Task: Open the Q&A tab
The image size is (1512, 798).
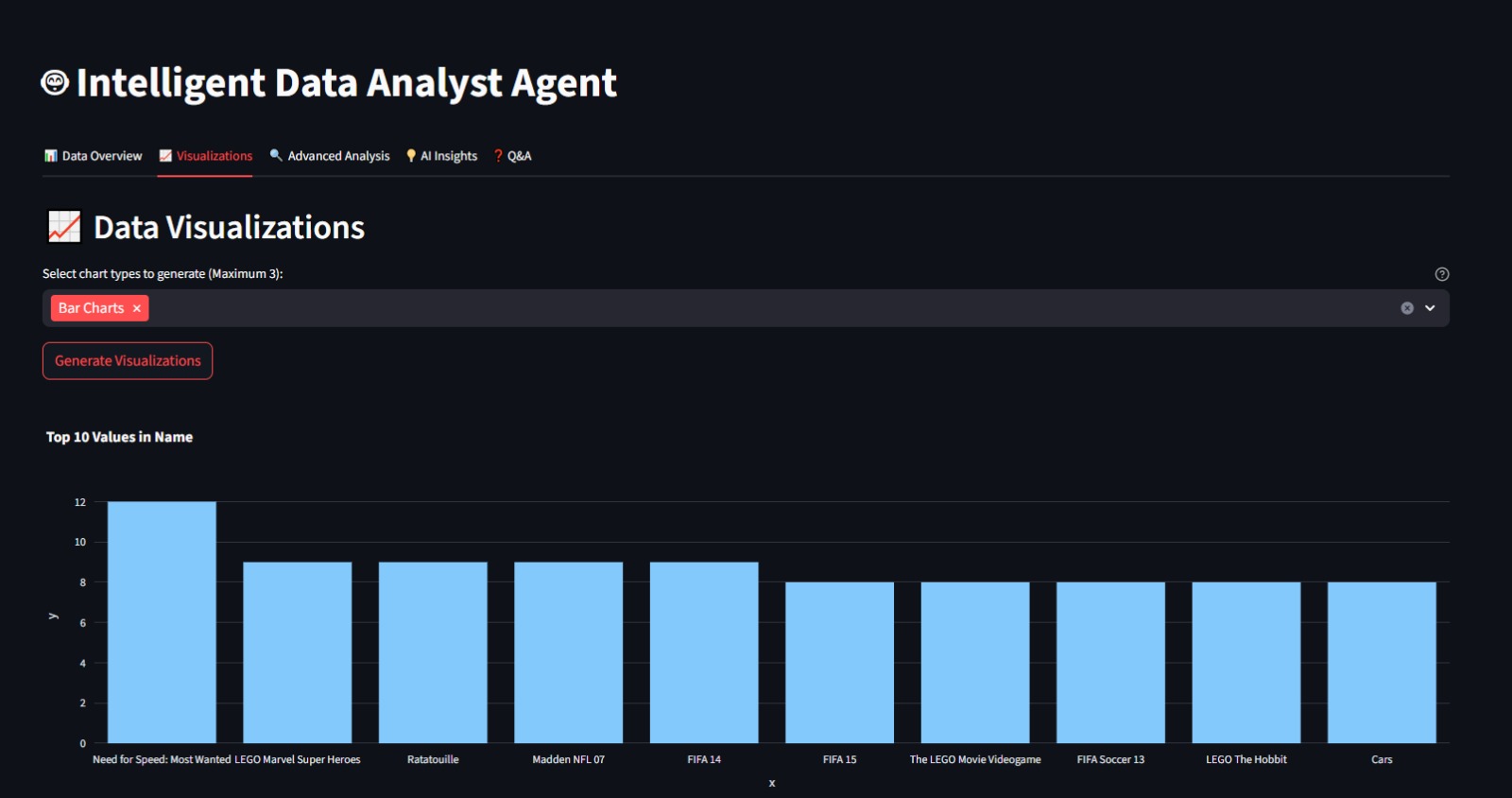Action: point(512,156)
